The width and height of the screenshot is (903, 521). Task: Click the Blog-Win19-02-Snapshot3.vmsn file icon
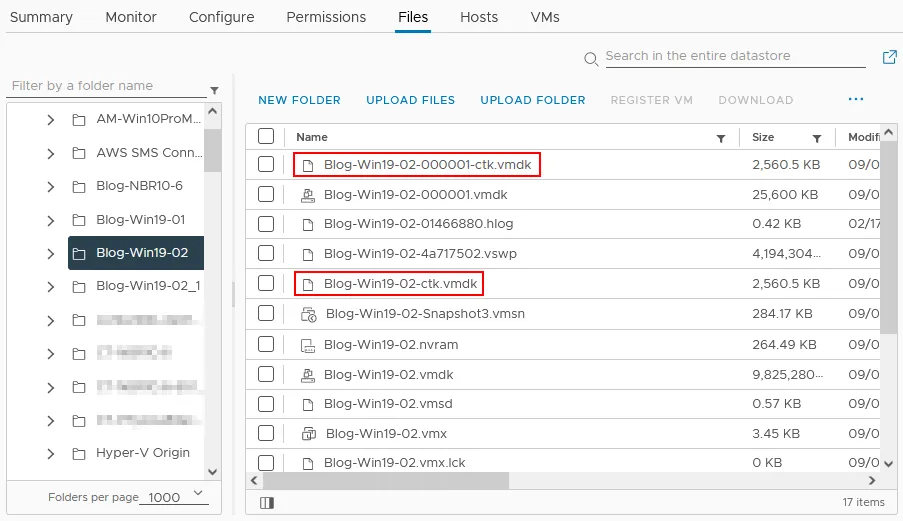pos(308,314)
